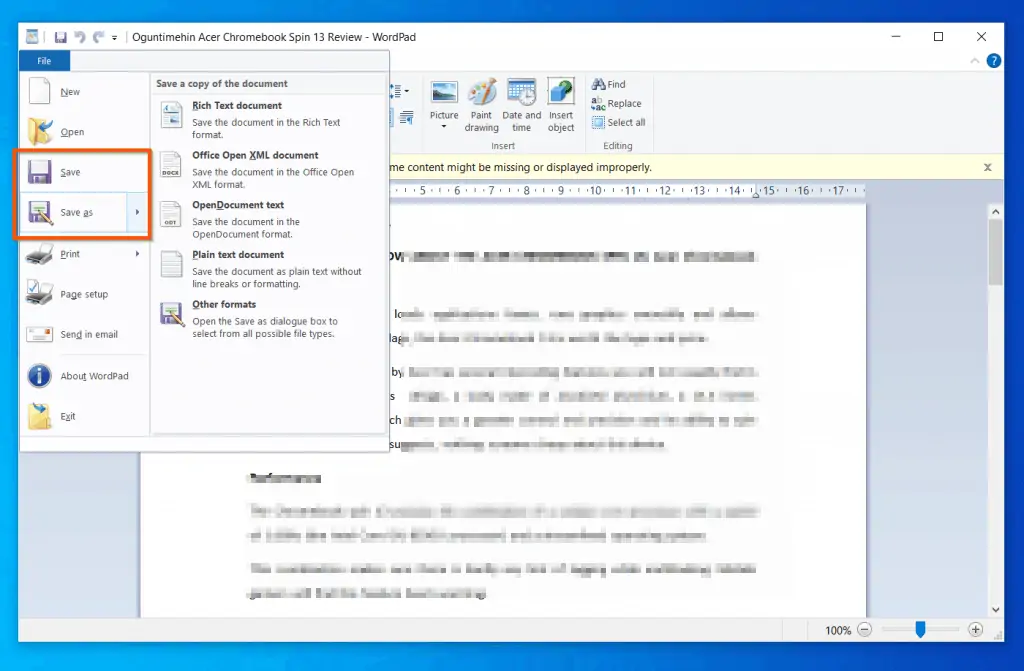
Task: Select Page setup from File menu
Action: (83, 294)
